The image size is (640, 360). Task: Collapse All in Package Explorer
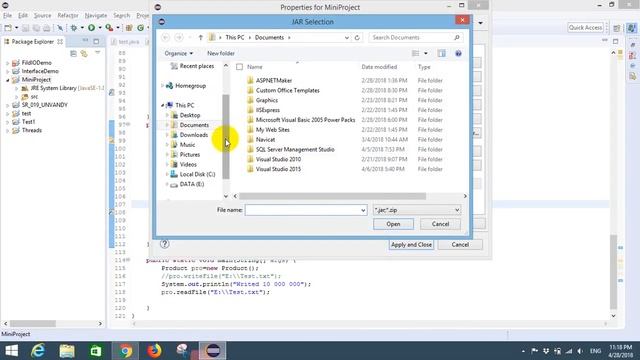(x=73, y=53)
